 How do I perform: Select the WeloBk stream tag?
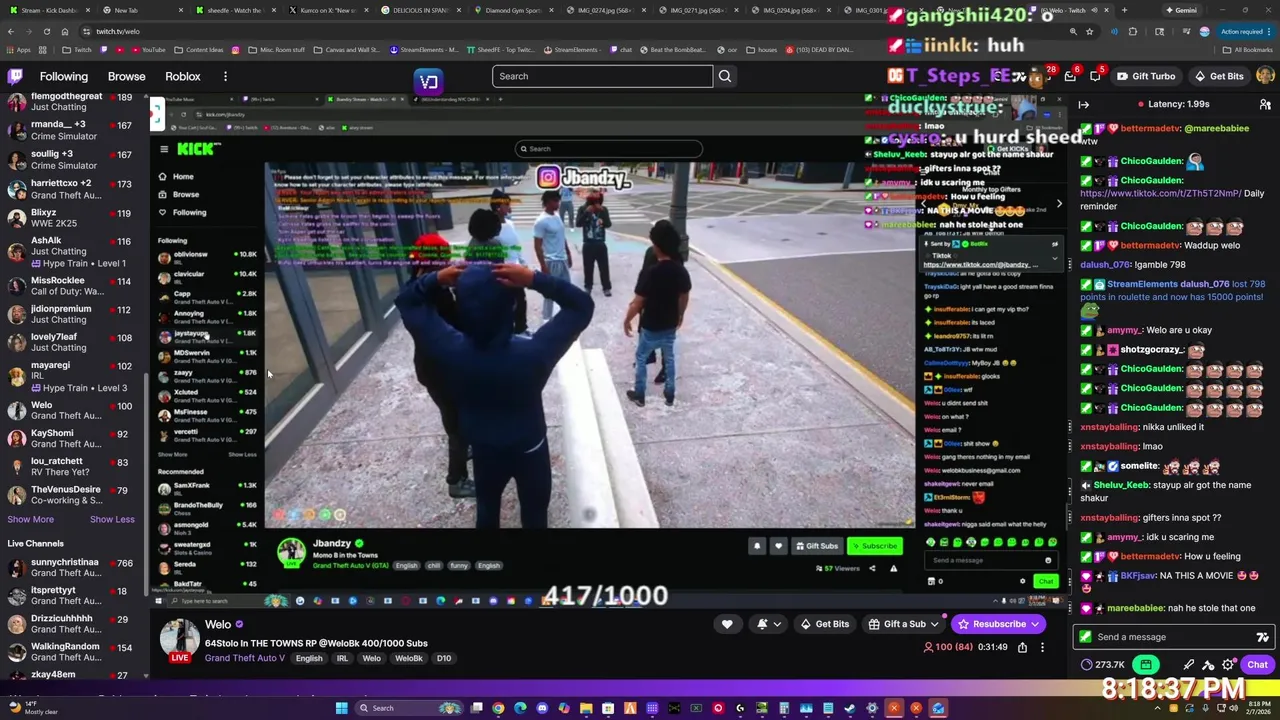[x=409, y=658]
